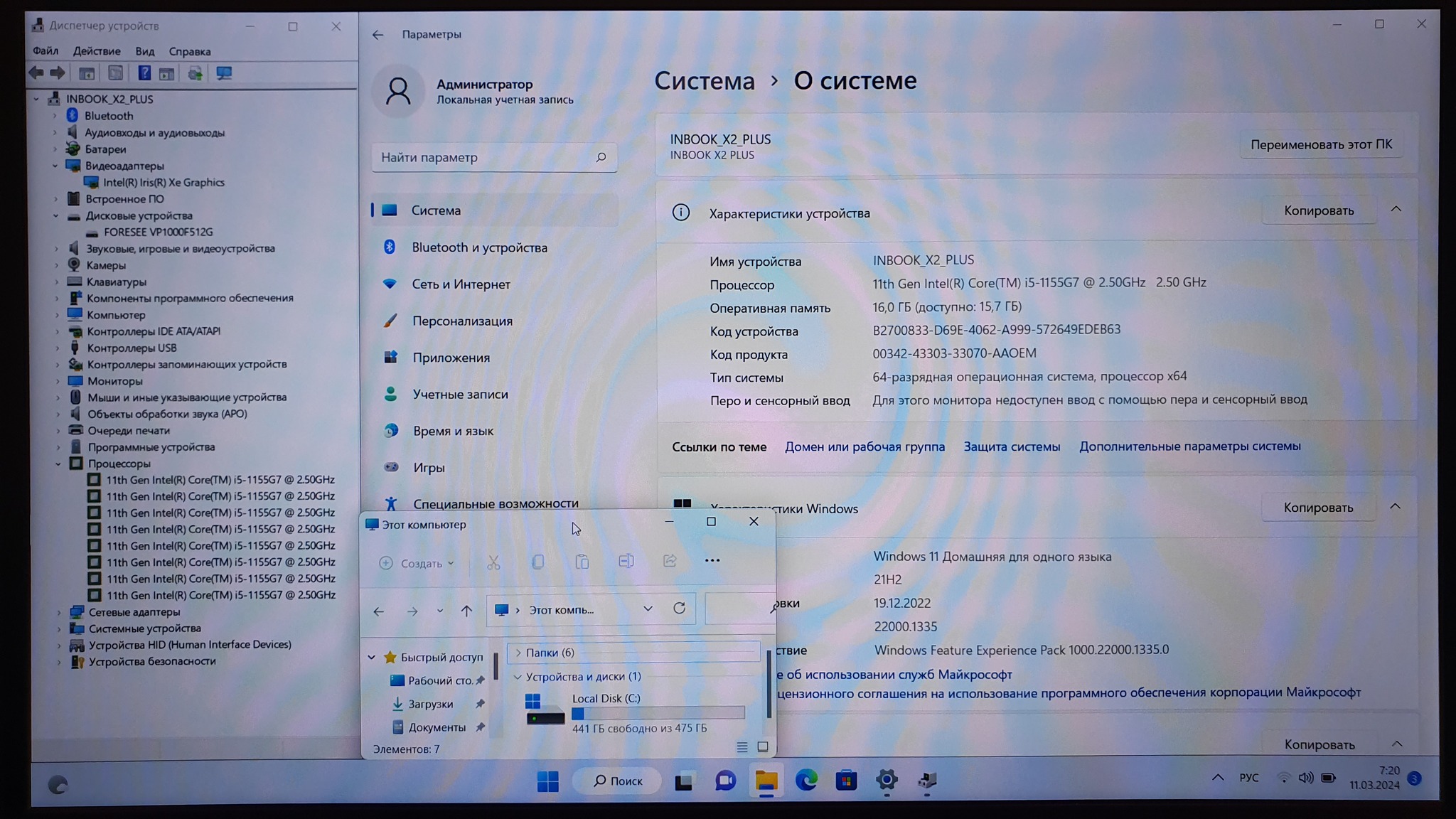Image resolution: width=1456 pixels, height=819 pixels.
Task: Open the Защита системы link
Action: [1012, 446]
